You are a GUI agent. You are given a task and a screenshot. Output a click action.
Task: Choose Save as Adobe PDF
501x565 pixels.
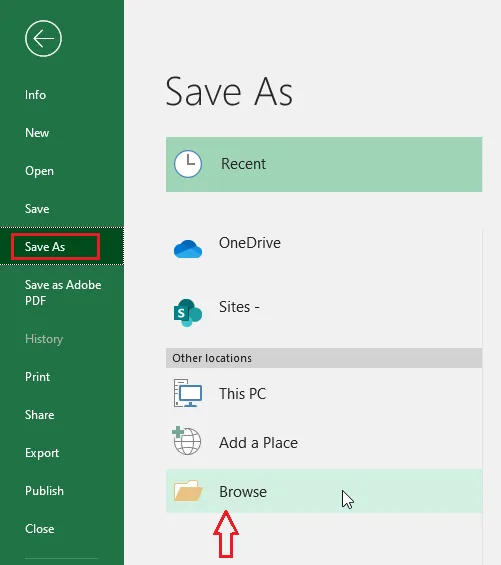tap(63, 293)
